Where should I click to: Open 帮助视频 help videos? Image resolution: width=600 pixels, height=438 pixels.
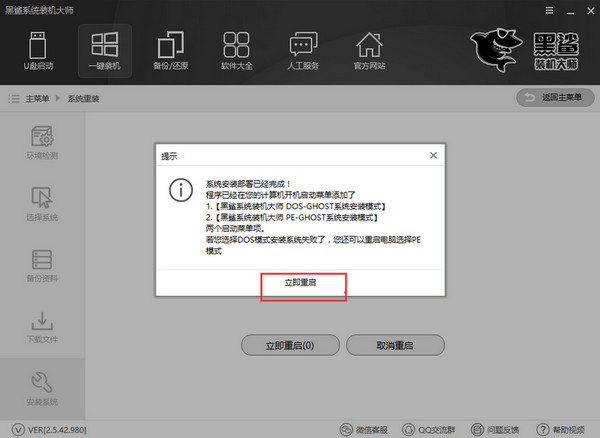click(561, 430)
